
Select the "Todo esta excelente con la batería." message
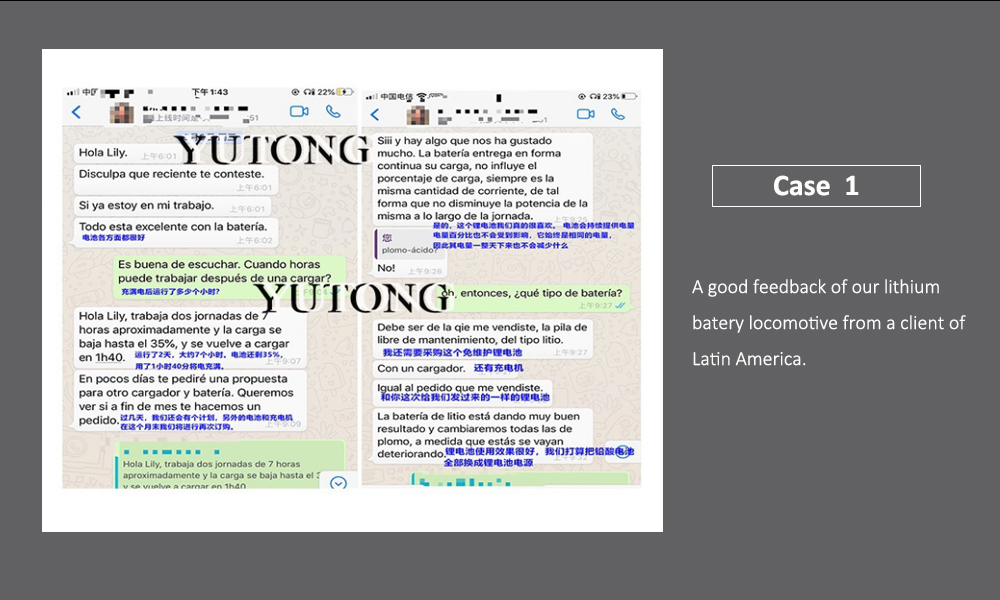coord(175,232)
